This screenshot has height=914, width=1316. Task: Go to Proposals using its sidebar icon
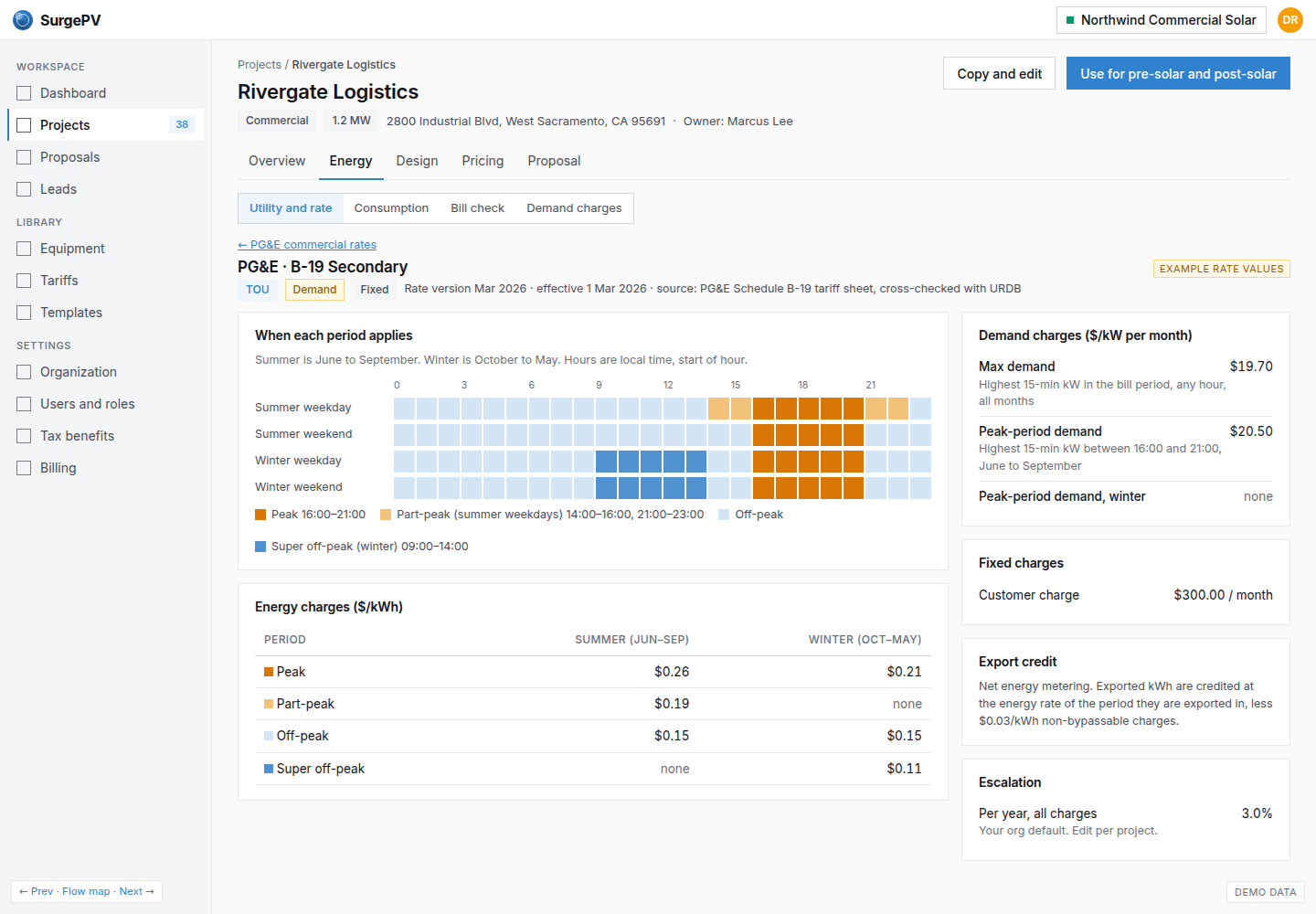(x=24, y=157)
